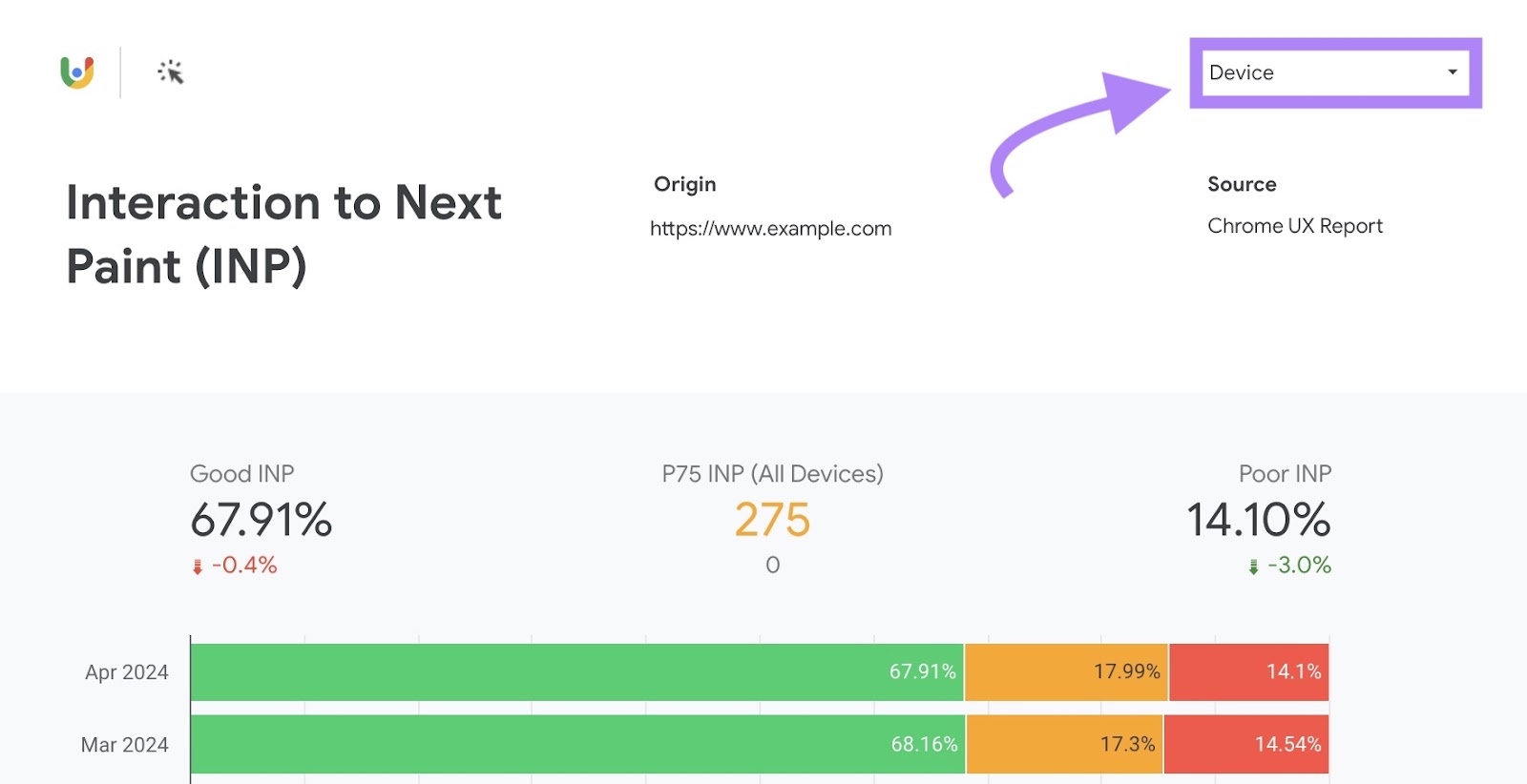
Task: Click the P75 INP value of 275
Action: pyautogui.click(x=771, y=521)
